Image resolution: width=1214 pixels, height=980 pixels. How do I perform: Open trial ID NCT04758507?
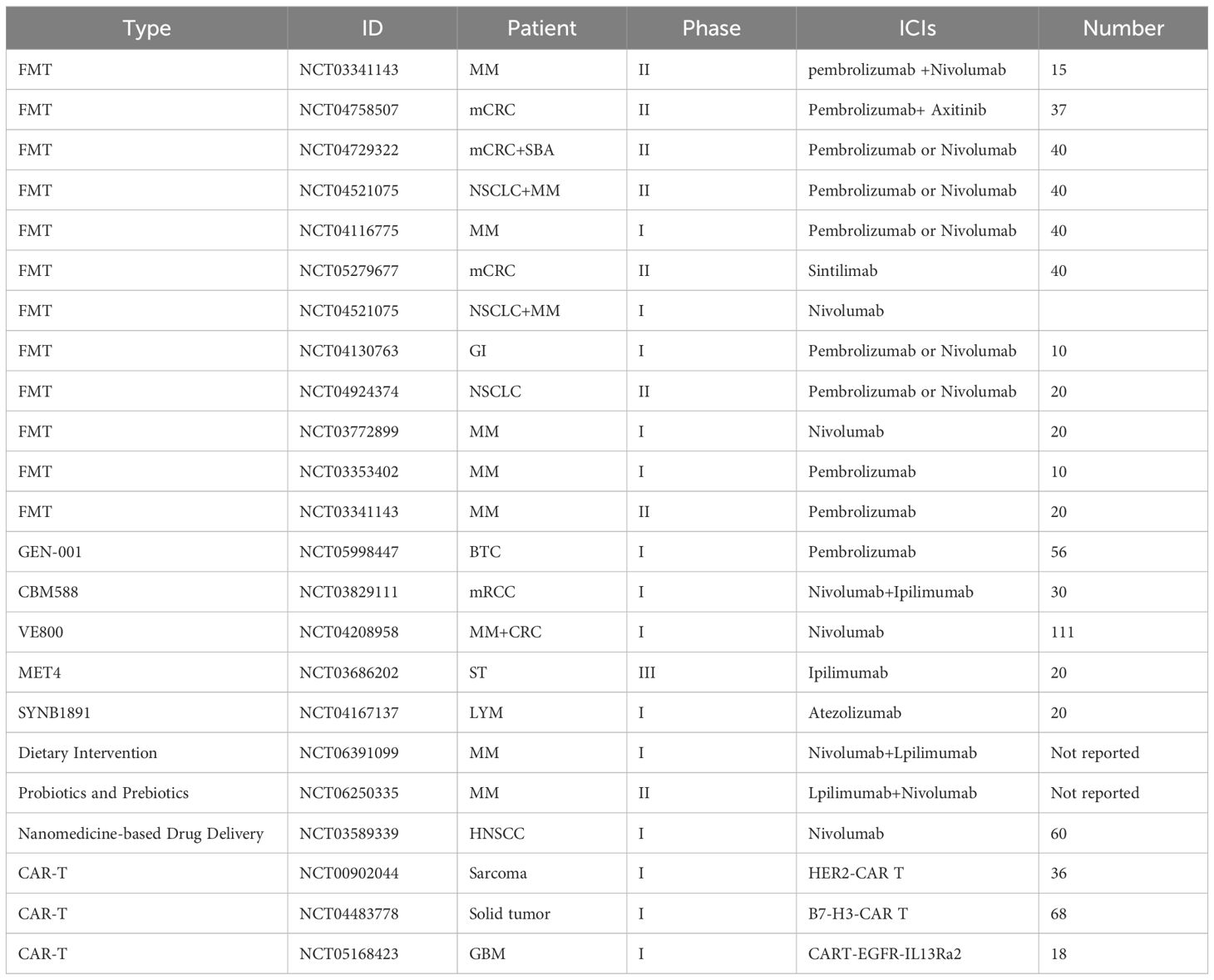pos(348,110)
